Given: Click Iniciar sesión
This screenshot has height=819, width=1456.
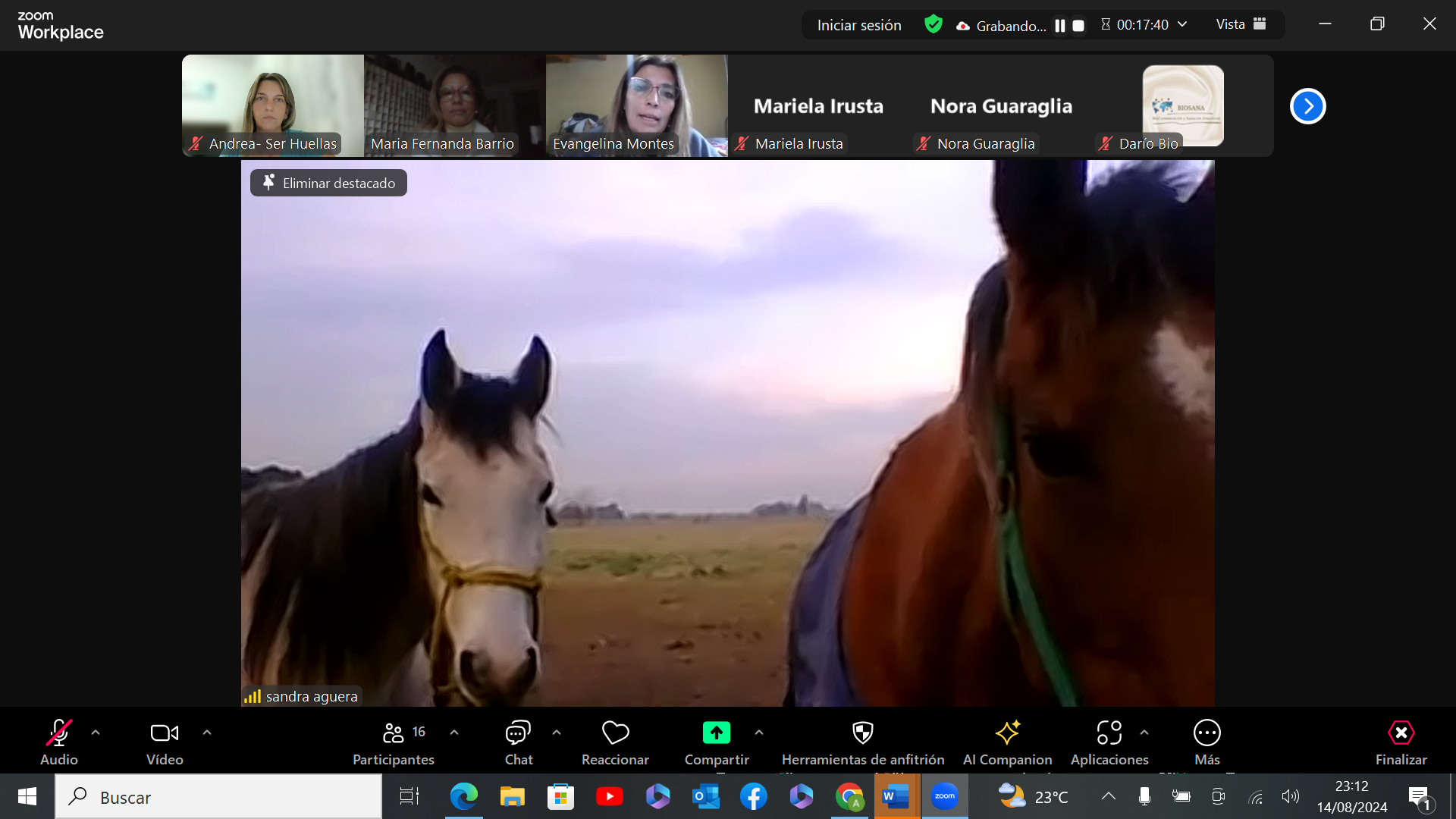Looking at the screenshot, I should [859, 25].
